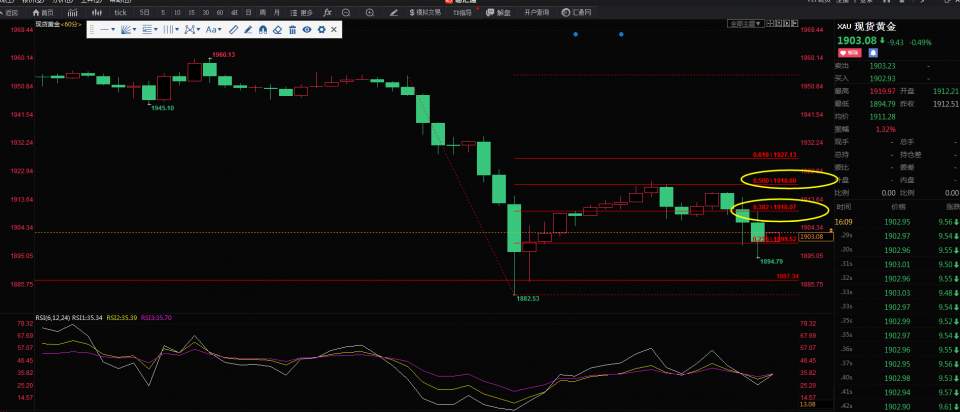Select the daily (日) period
The height and width of the screenshot is (412, 960).
coord(248,12)
